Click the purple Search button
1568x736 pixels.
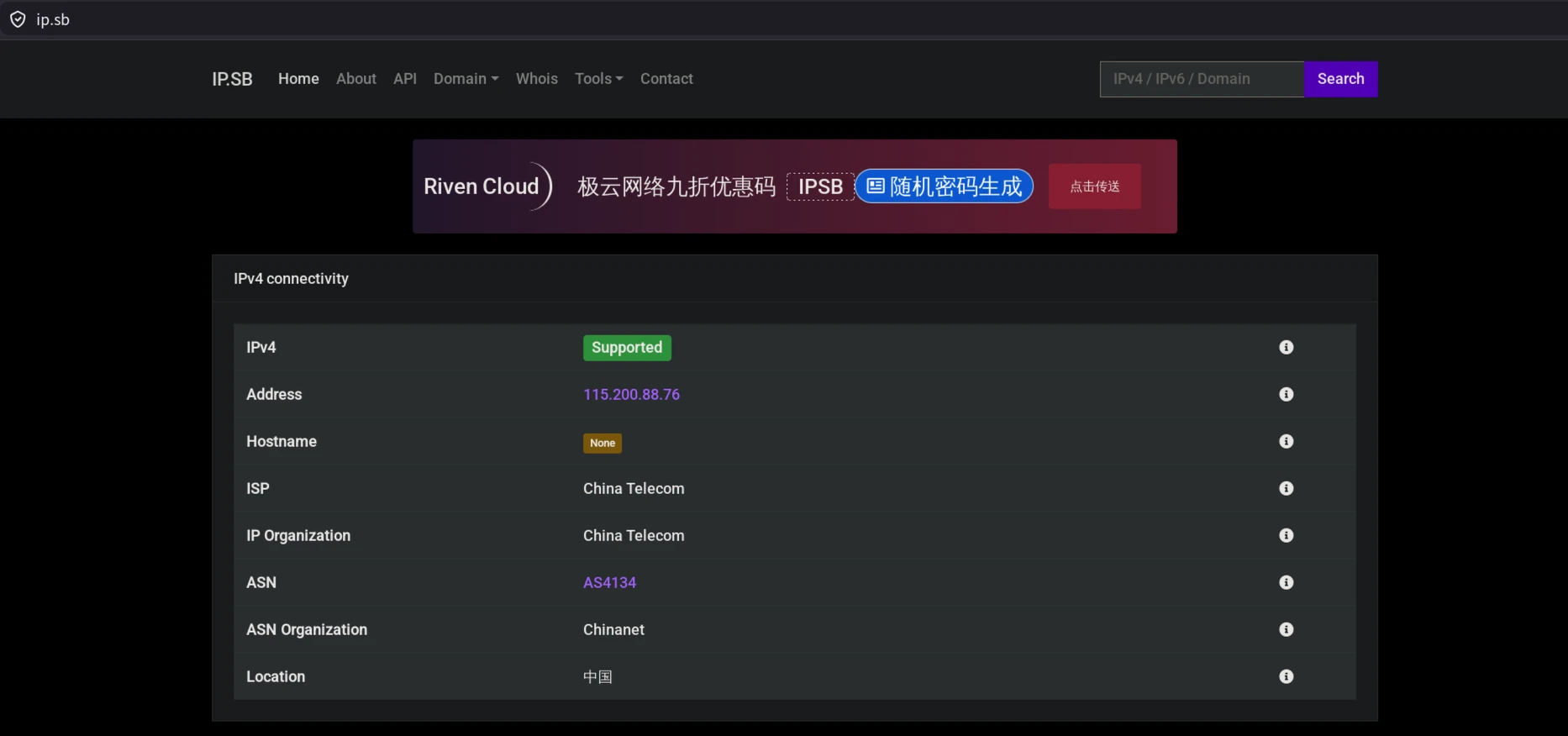[x=1340, y=79]
